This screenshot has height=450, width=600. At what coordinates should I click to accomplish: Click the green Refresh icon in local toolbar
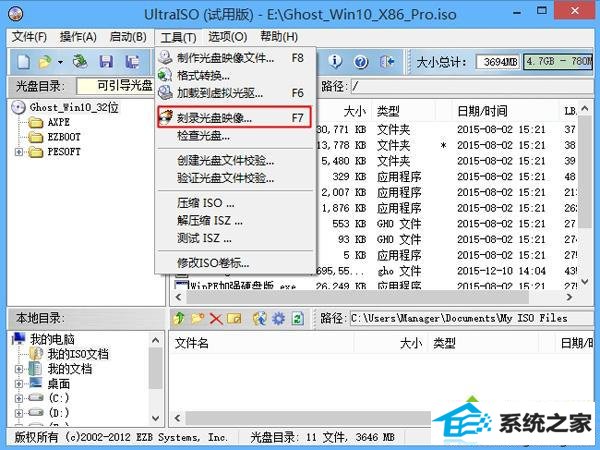(297, 318)
